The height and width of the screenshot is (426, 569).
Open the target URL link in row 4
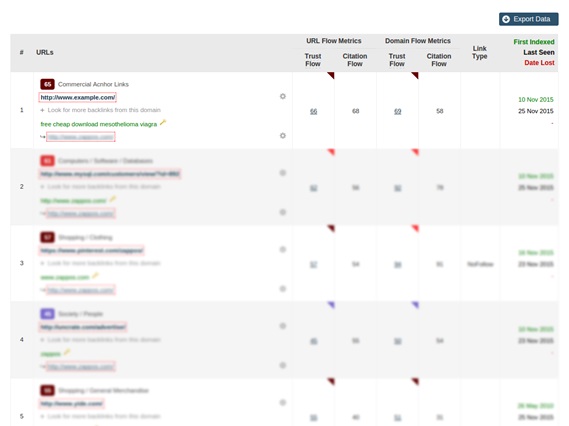point(81,366)
